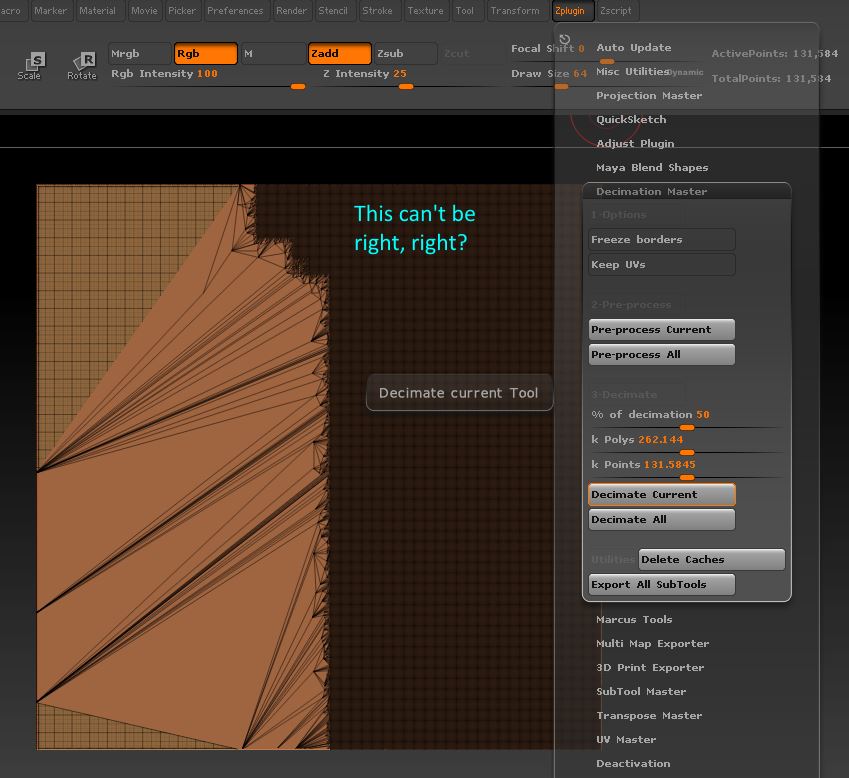The height and width of the screenshot is (778, 849).
Task: Adjust k Polys slider
Action: point(685,444)
